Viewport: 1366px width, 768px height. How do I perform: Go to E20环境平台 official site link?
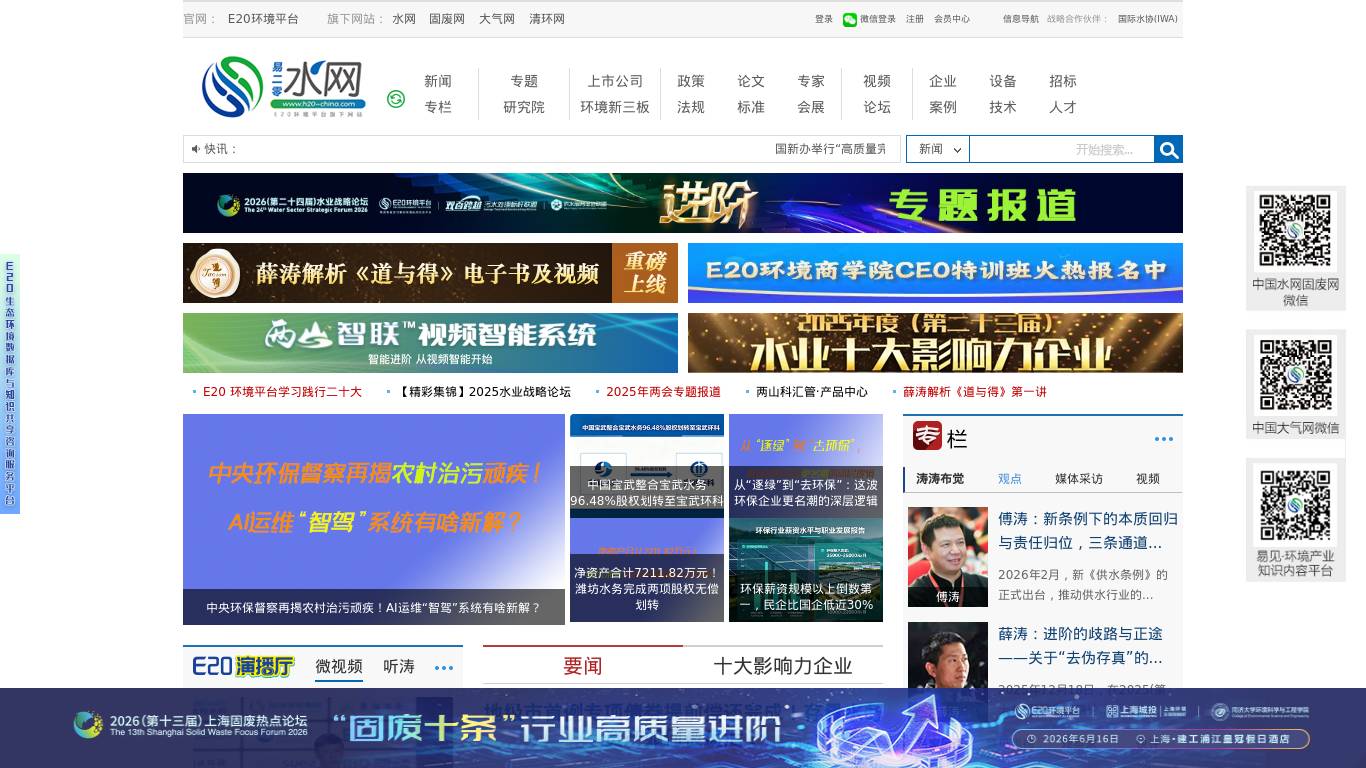point(263,19)
